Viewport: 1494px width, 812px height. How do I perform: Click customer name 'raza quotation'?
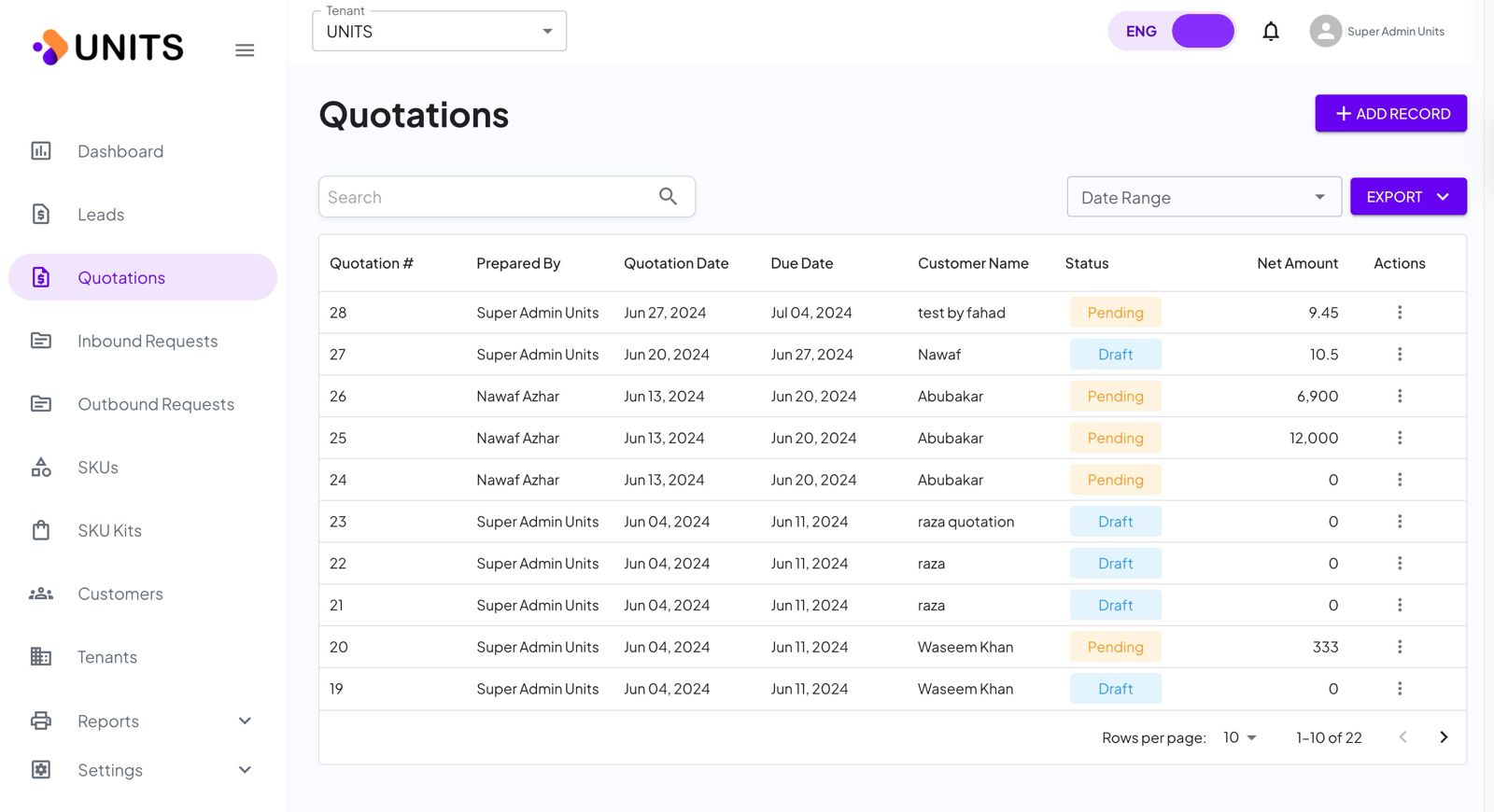965,522
